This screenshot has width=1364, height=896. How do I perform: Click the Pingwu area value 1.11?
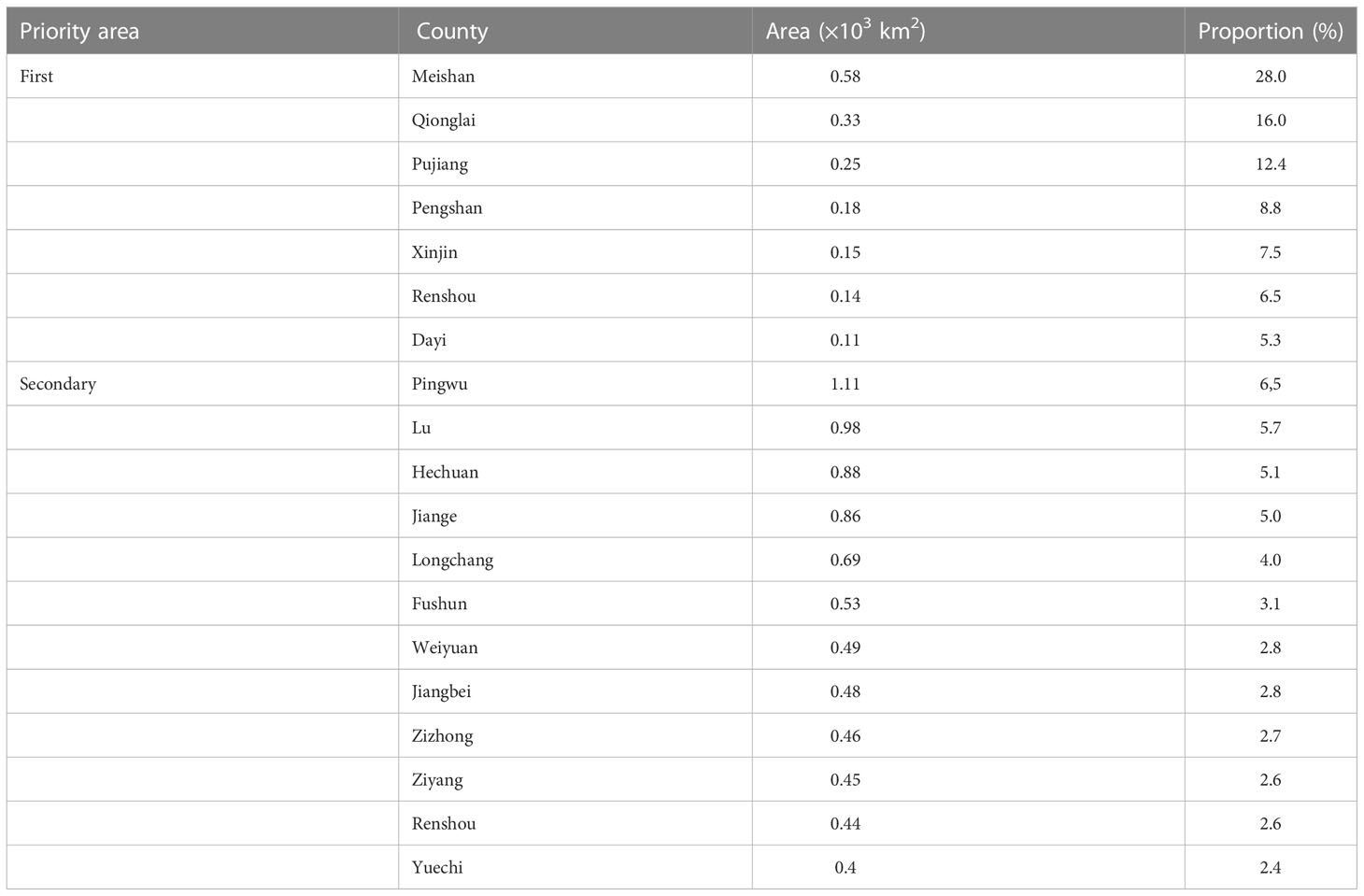pyautogui.click(x=845, y=384)
